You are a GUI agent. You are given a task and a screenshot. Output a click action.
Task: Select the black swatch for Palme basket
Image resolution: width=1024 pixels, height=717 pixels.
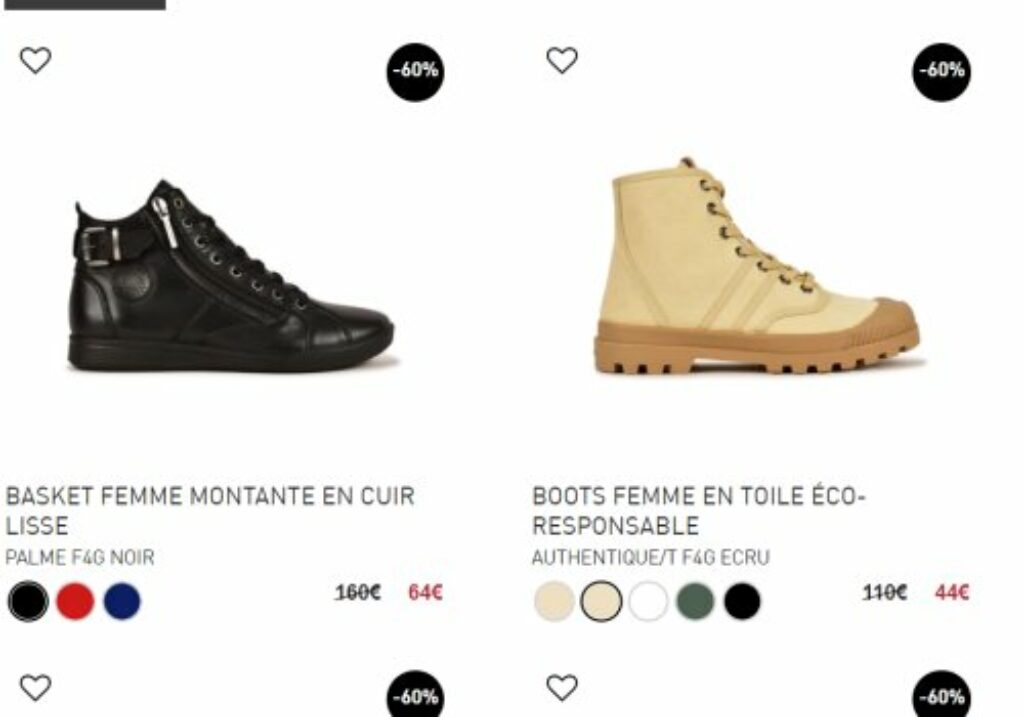[x=28, y=601]
